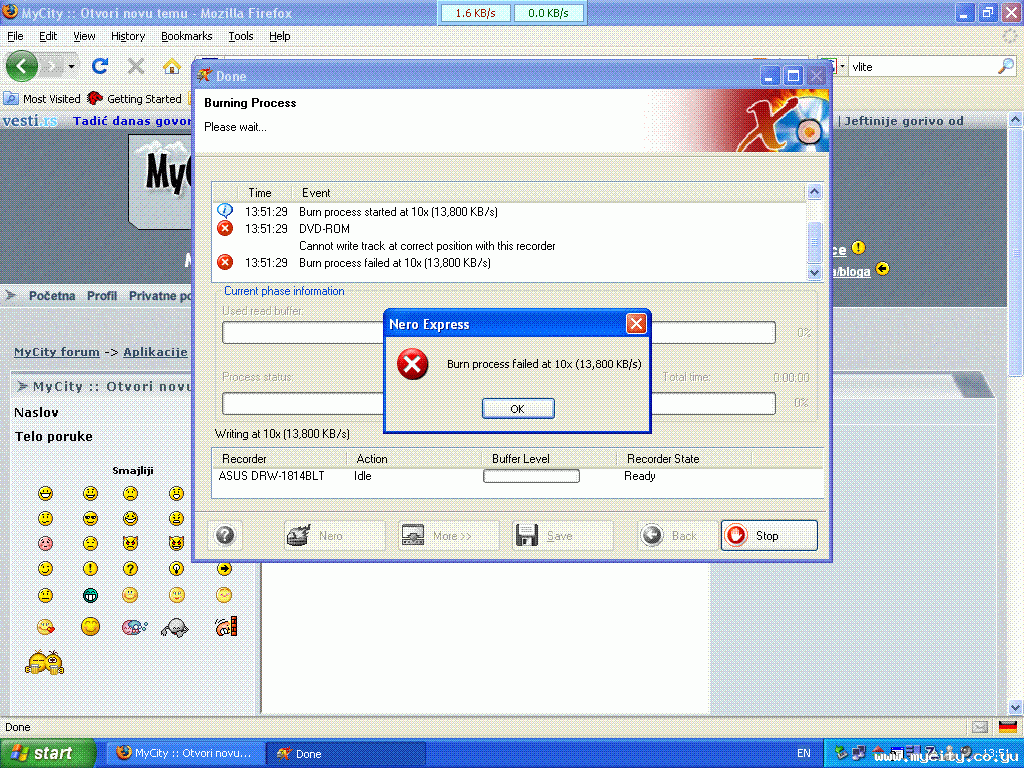Insert the two smileys toasting beer
The image size is (1024, 768).
click(x=44, y=662)
